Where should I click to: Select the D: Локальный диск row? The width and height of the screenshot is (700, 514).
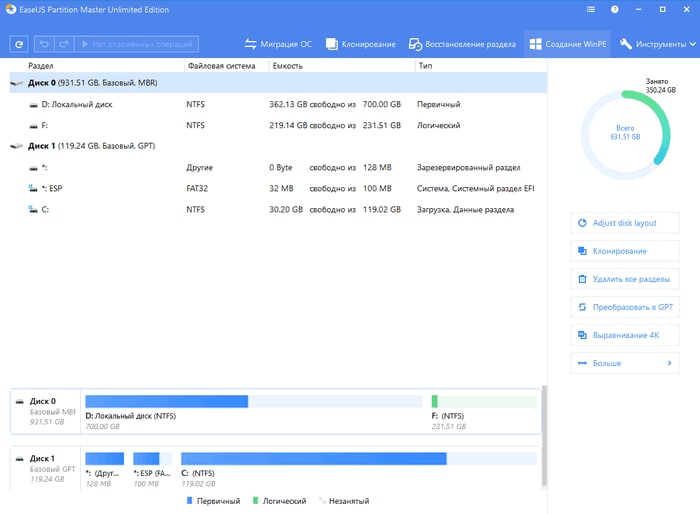(x=278, y=104)
